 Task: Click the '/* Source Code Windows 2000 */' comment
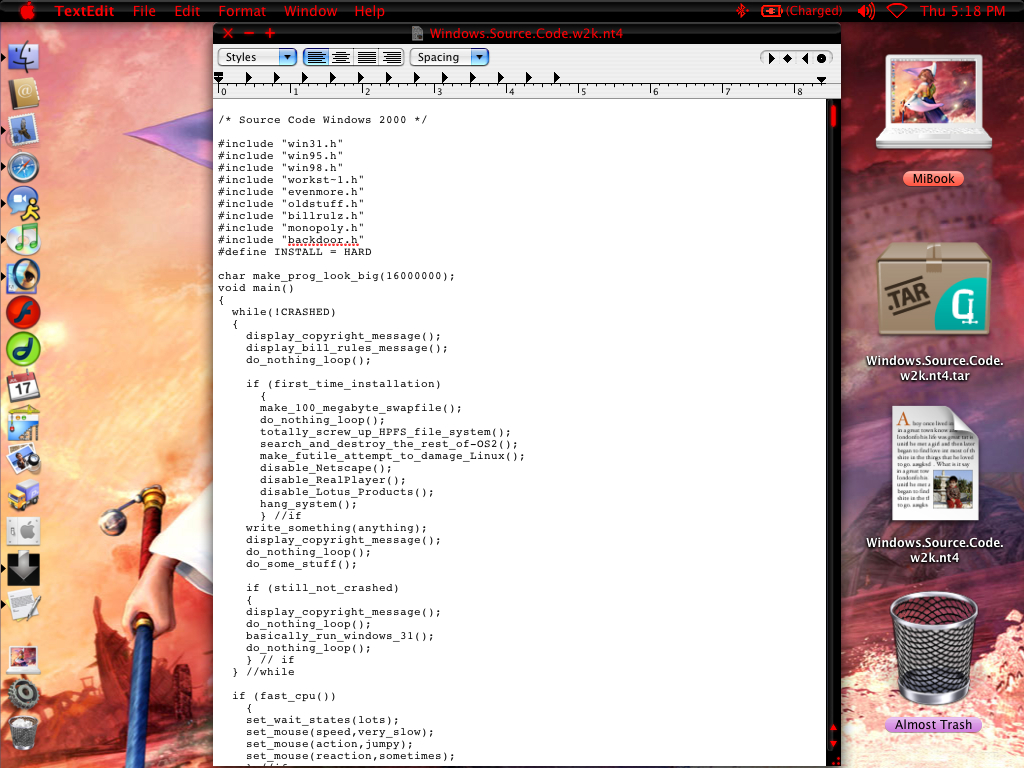(x=323, y=120)
